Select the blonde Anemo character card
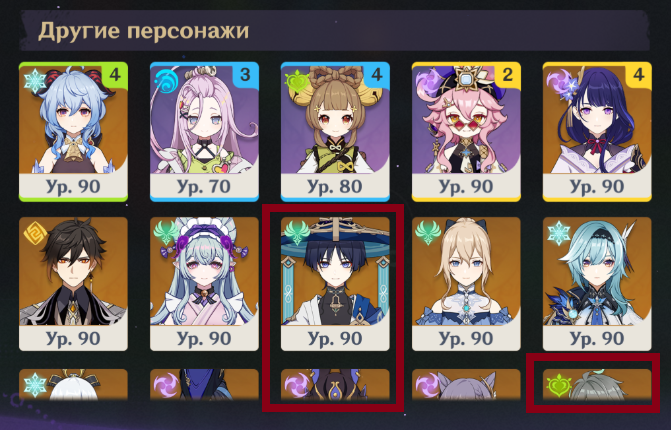 pyautogui.click(x=466, y=284)
